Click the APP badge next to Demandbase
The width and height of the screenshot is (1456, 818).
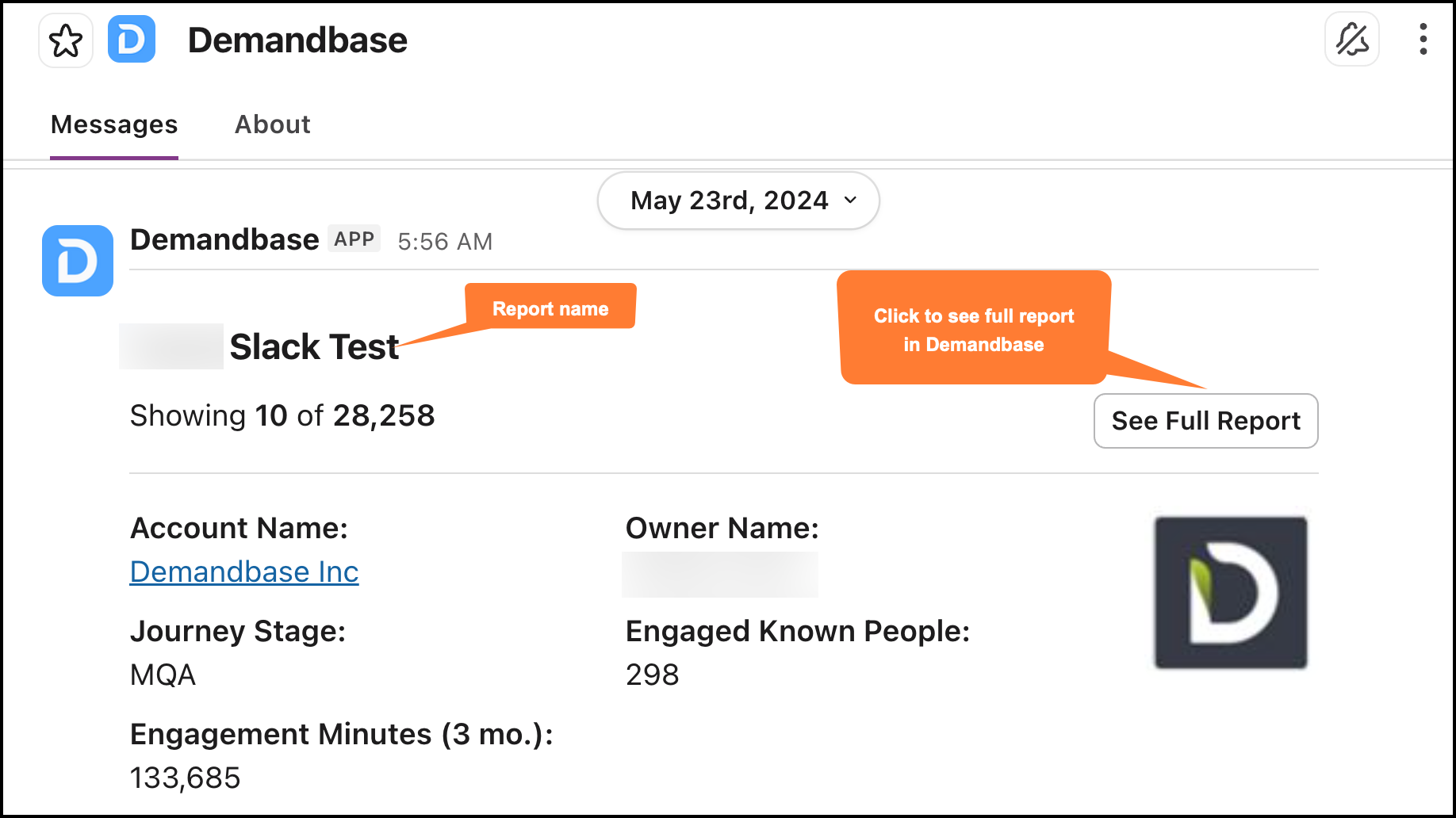[x=354, y=239]
